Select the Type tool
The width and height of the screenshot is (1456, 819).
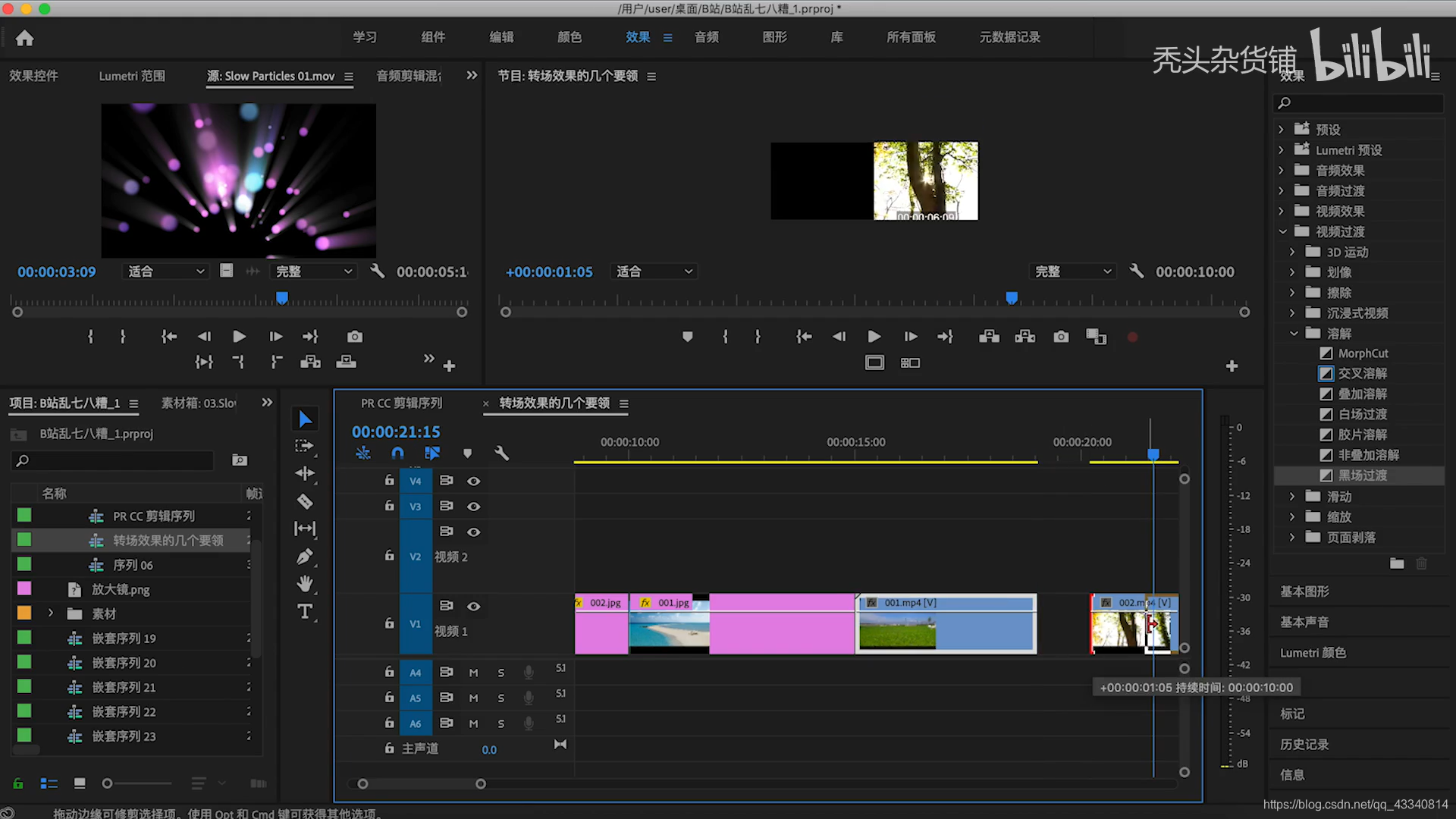pos(305,611)
